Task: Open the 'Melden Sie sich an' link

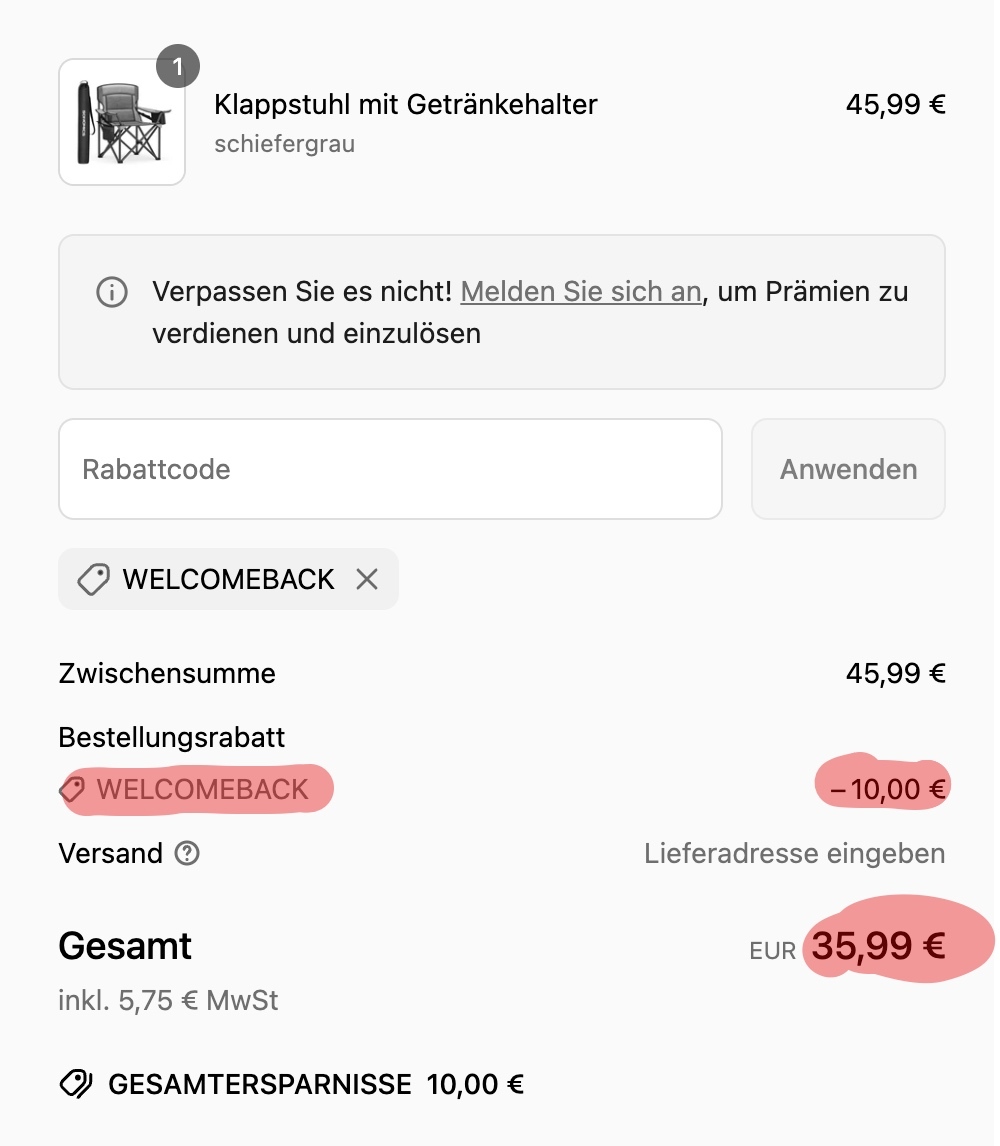Action: point(580,292)
